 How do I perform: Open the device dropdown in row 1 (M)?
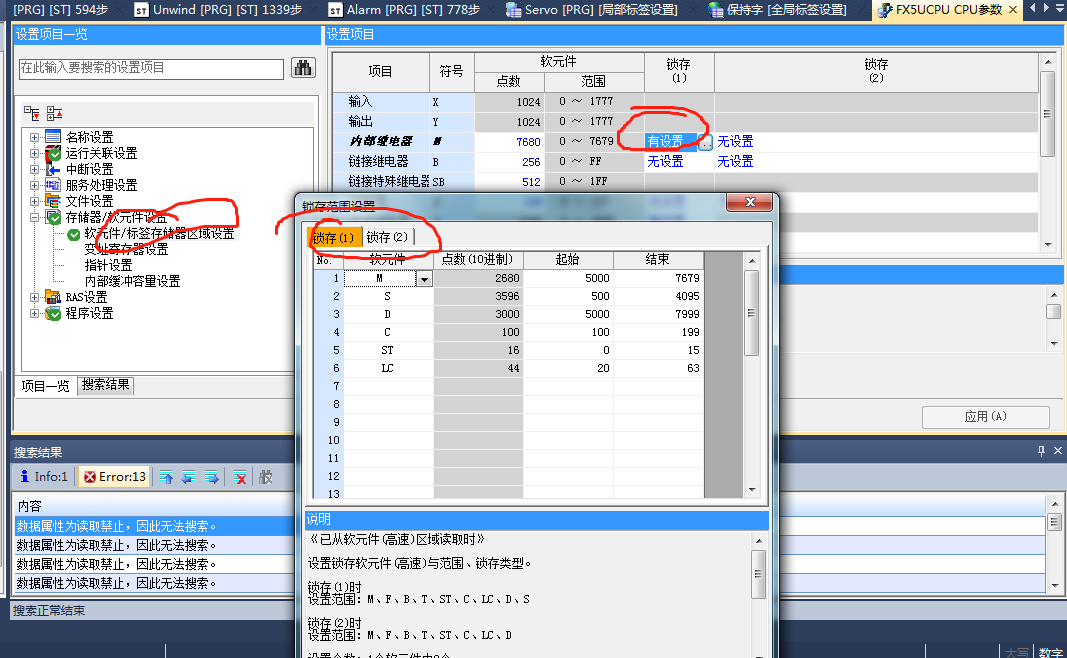[424, 279]
